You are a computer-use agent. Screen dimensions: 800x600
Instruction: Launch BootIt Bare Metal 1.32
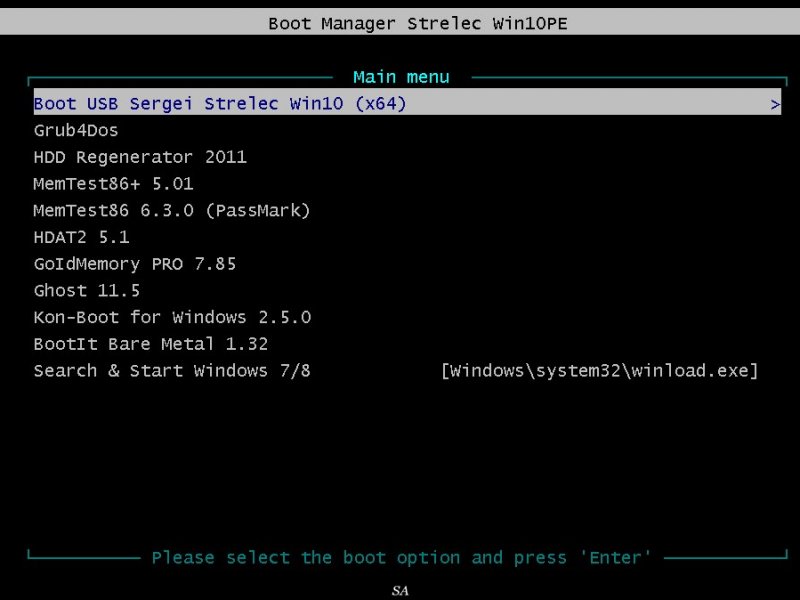[x=151, y=344]
